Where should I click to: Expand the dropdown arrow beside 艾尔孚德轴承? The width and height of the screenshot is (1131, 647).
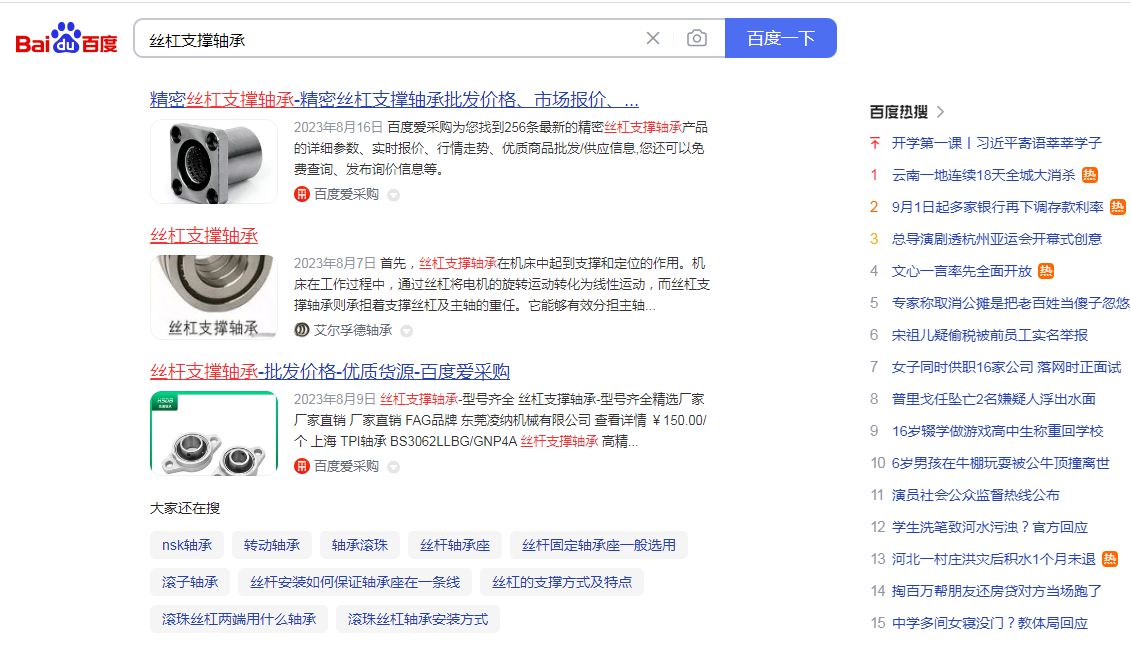[407, 330]
